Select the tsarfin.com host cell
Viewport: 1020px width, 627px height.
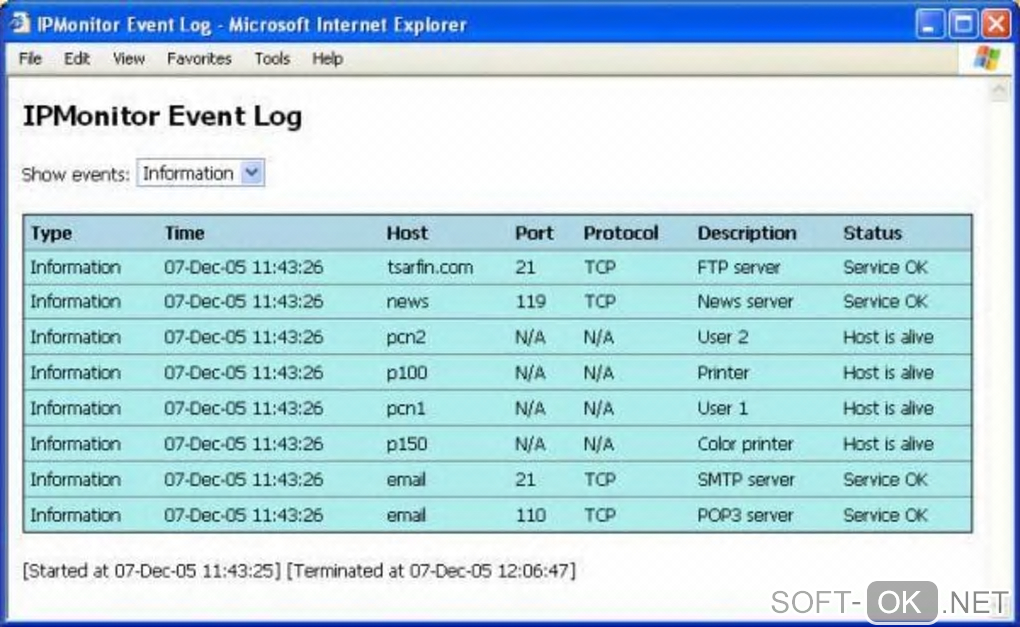(429, 267)
